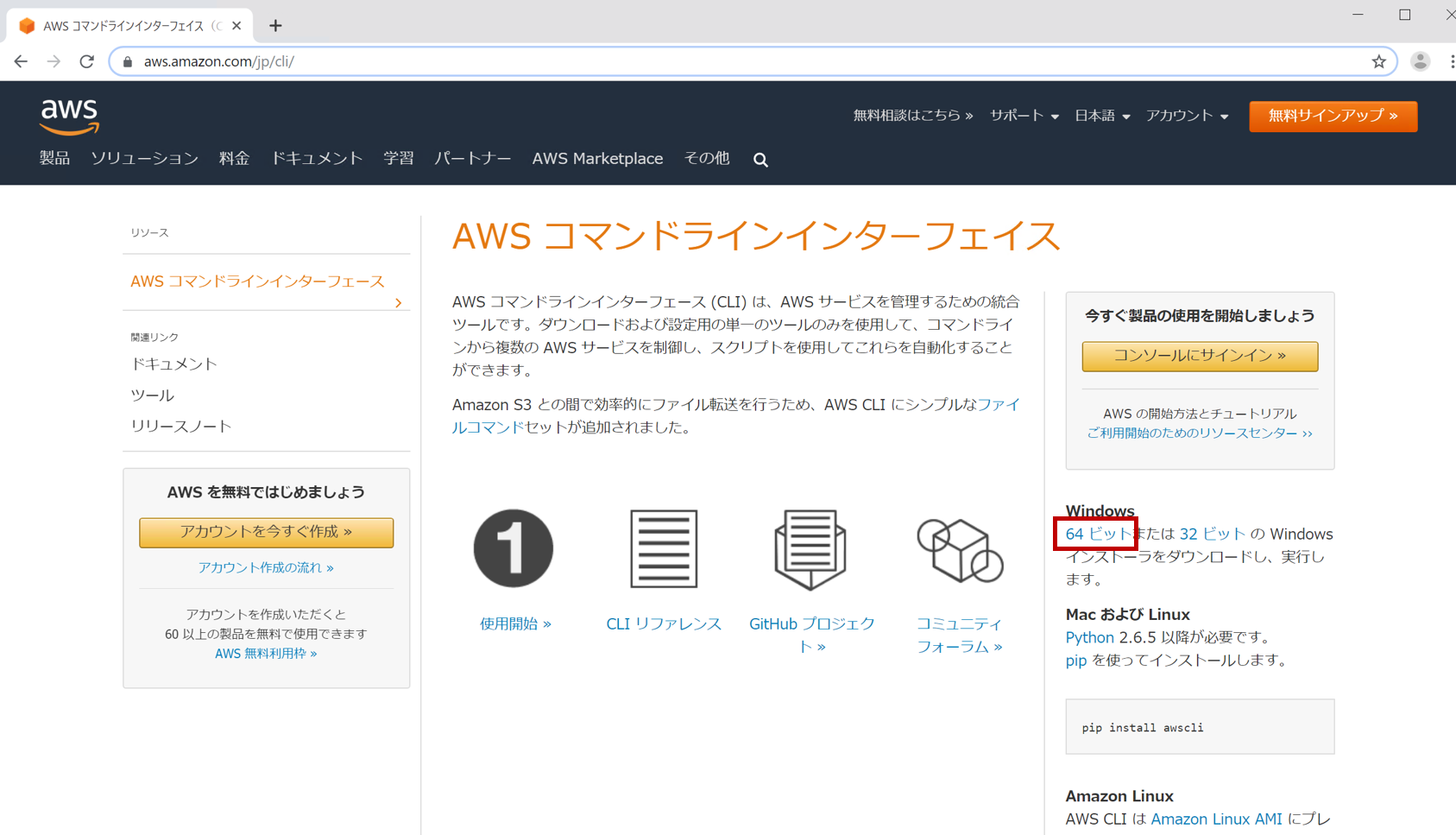This screenshot has height=835, width=1456.
Task: Click the AWS favicon on the tab
Action: click(x=27, y=26)
